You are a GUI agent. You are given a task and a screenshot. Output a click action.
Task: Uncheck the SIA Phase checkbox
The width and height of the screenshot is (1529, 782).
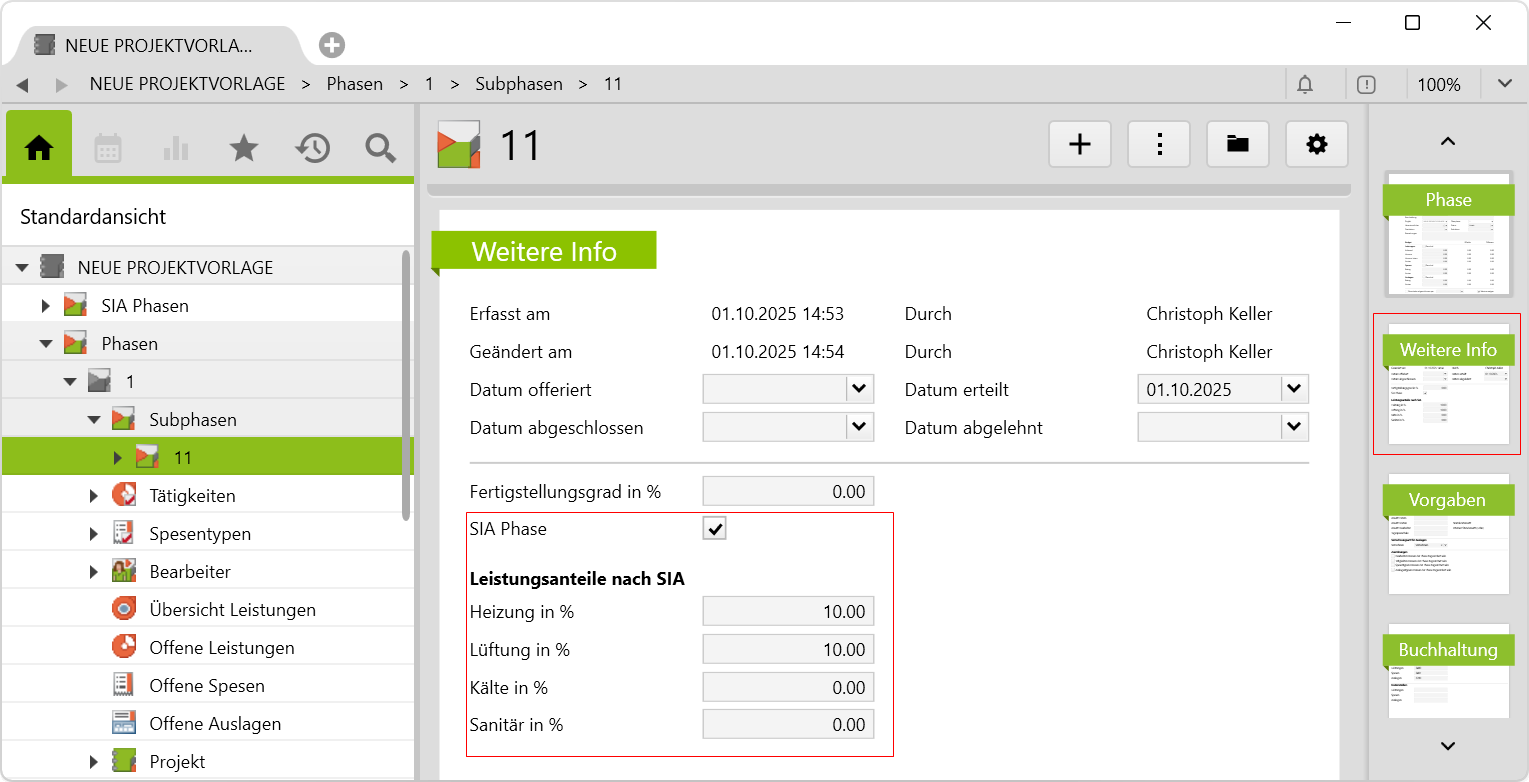pyautogui.click(x=714, y=529)
